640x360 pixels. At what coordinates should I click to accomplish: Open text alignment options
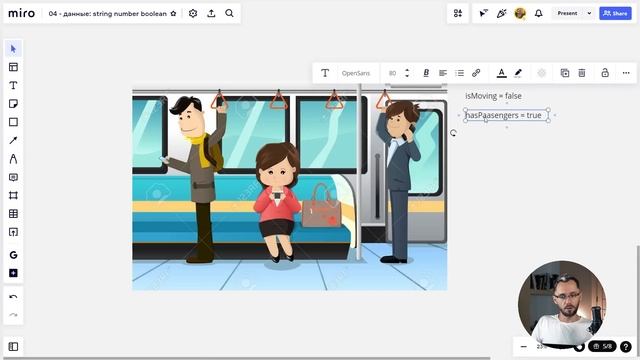[443, 73]
